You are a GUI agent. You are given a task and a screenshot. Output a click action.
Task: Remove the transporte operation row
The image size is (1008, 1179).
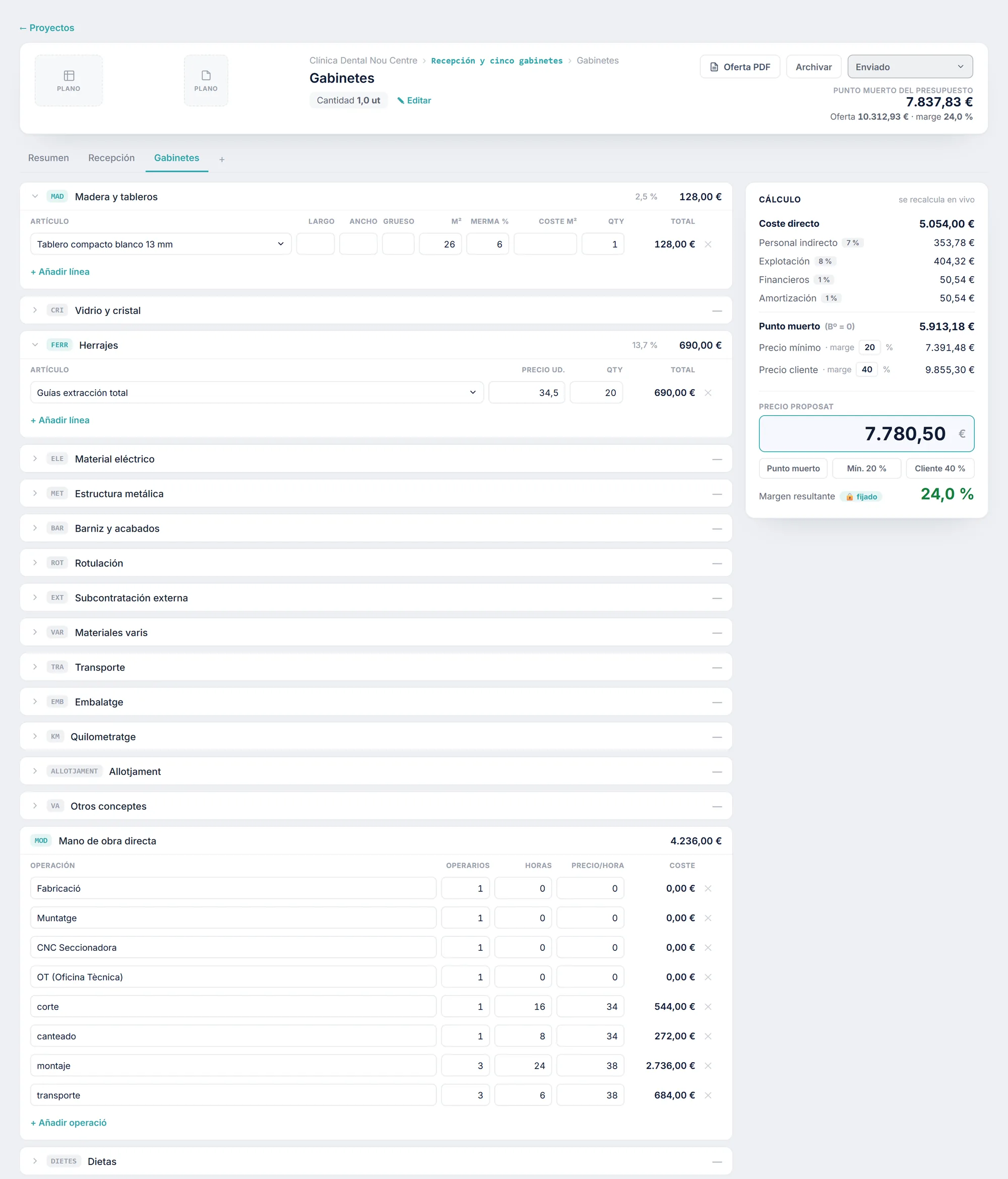[708, 1095]
